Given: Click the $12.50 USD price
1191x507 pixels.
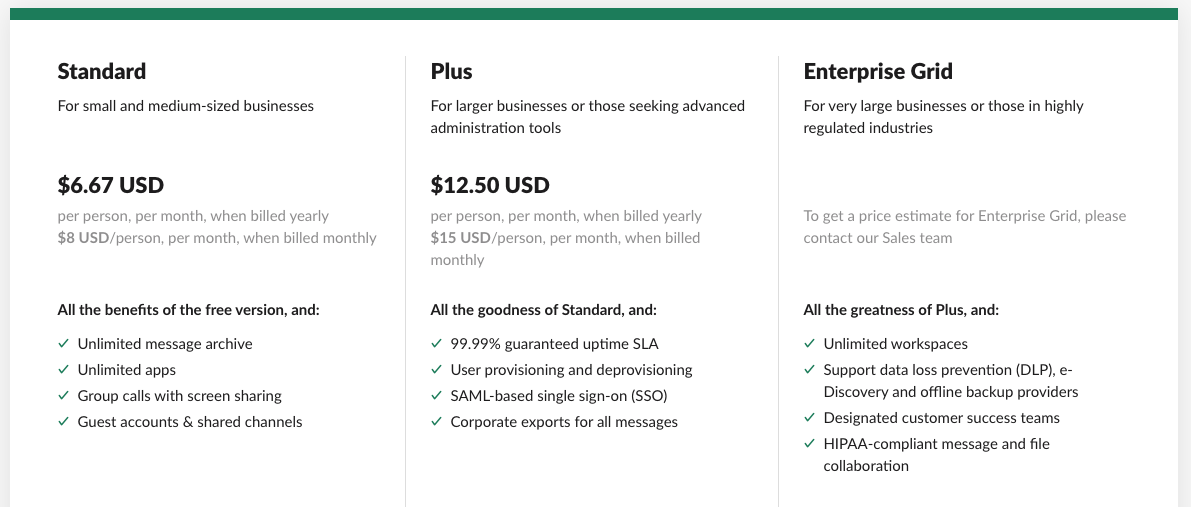Looking at the screenshot, I should [x=490, y=185].
